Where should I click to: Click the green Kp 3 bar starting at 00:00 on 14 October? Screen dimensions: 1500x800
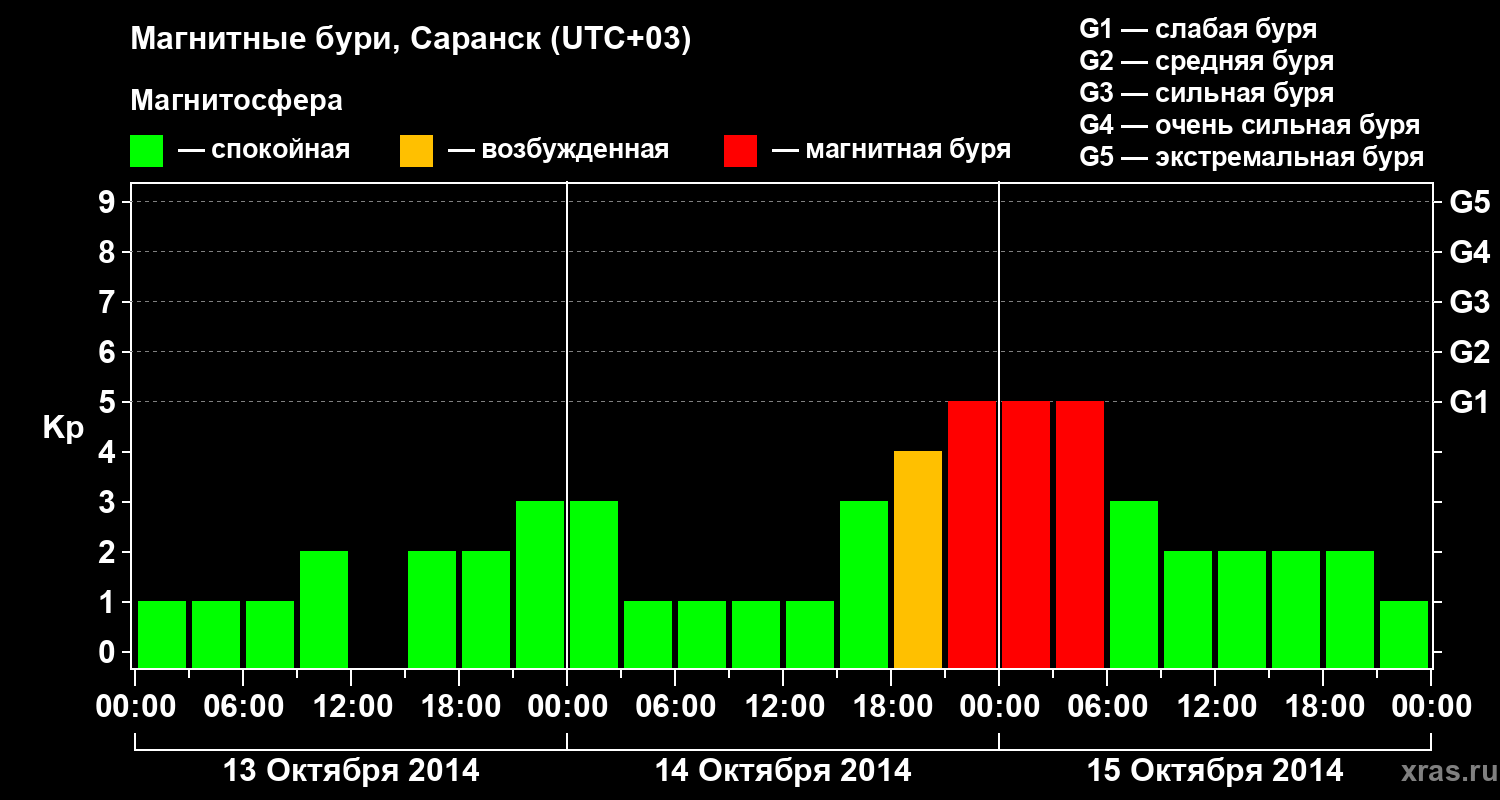(x=594, y=584)
